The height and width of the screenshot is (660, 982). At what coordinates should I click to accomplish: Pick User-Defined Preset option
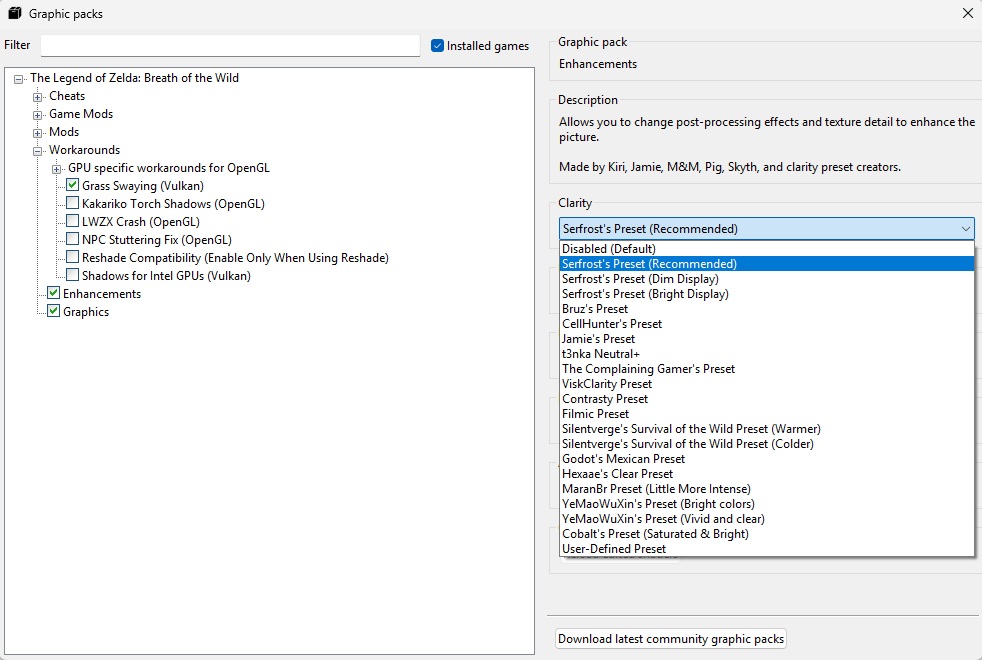[767, 549]
